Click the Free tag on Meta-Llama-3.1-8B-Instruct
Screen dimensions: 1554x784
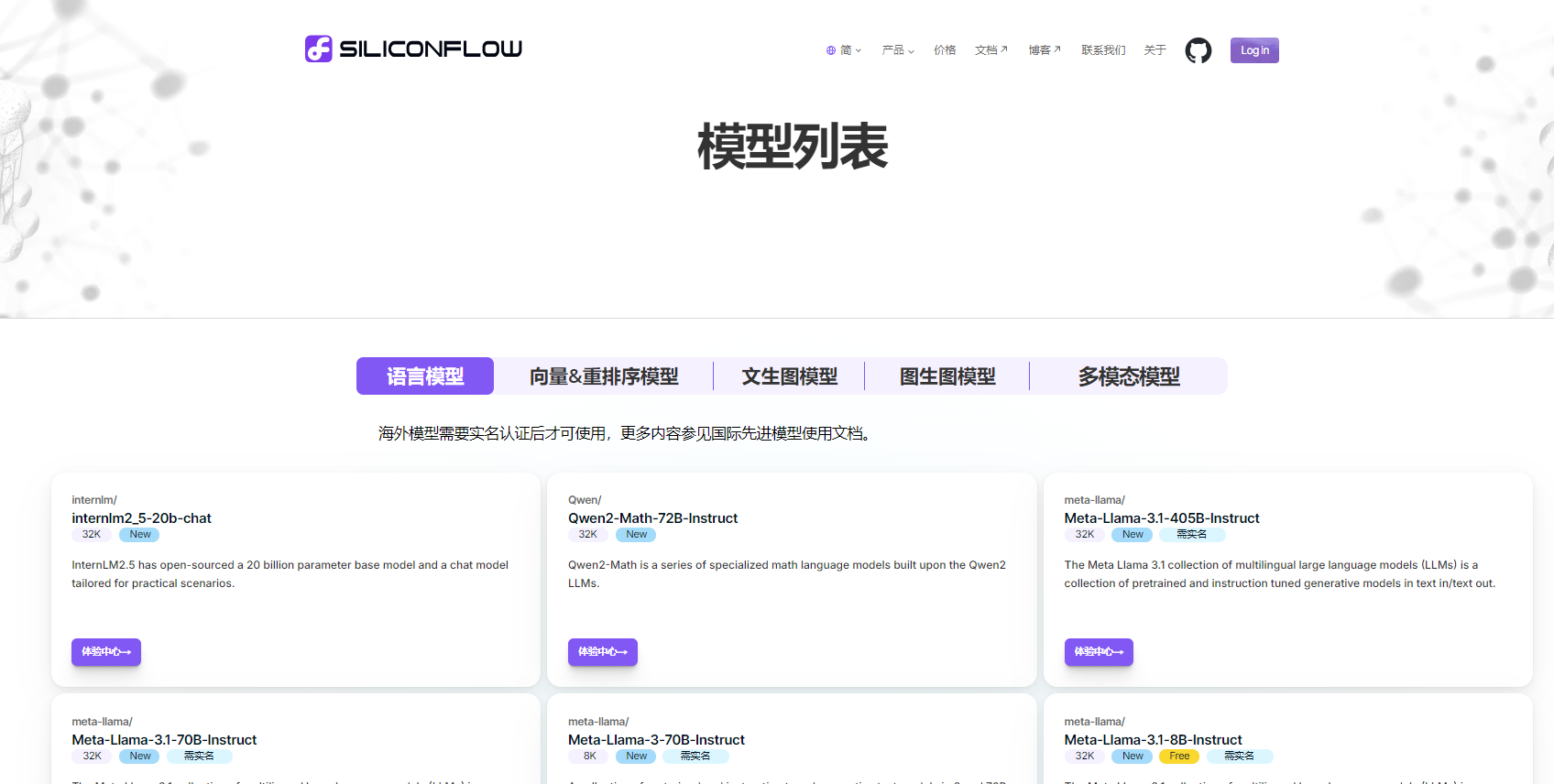tap(1179, 757)
